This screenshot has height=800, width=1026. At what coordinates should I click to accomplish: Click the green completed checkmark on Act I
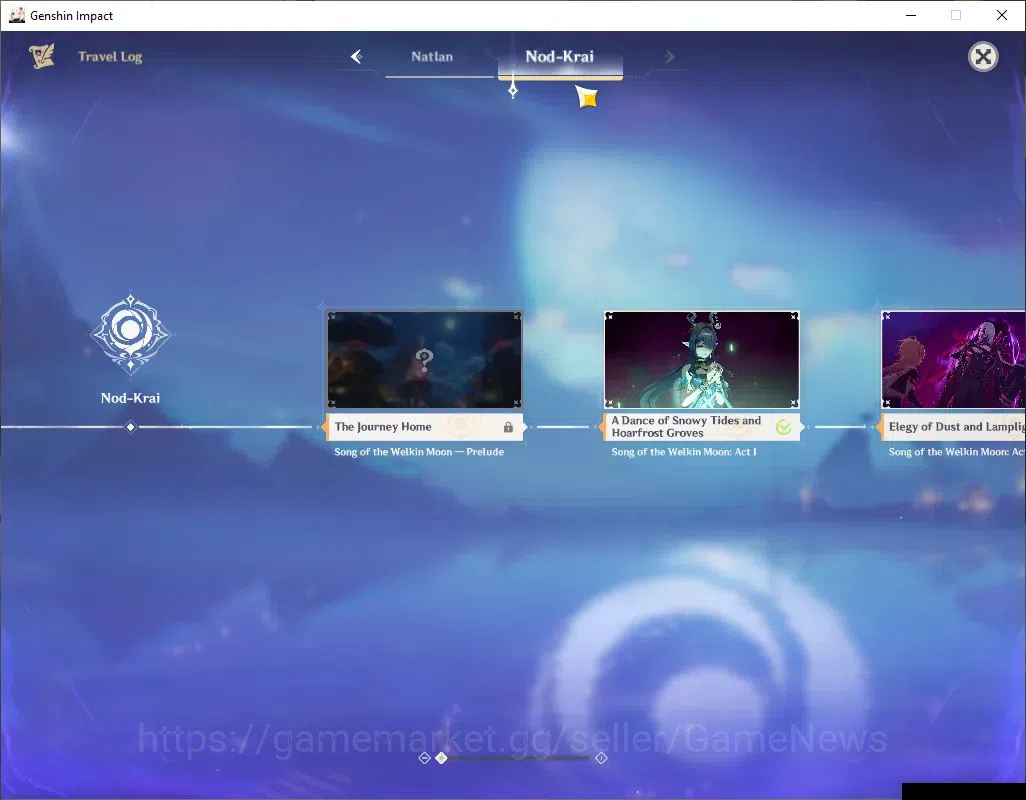pos(783,427)
